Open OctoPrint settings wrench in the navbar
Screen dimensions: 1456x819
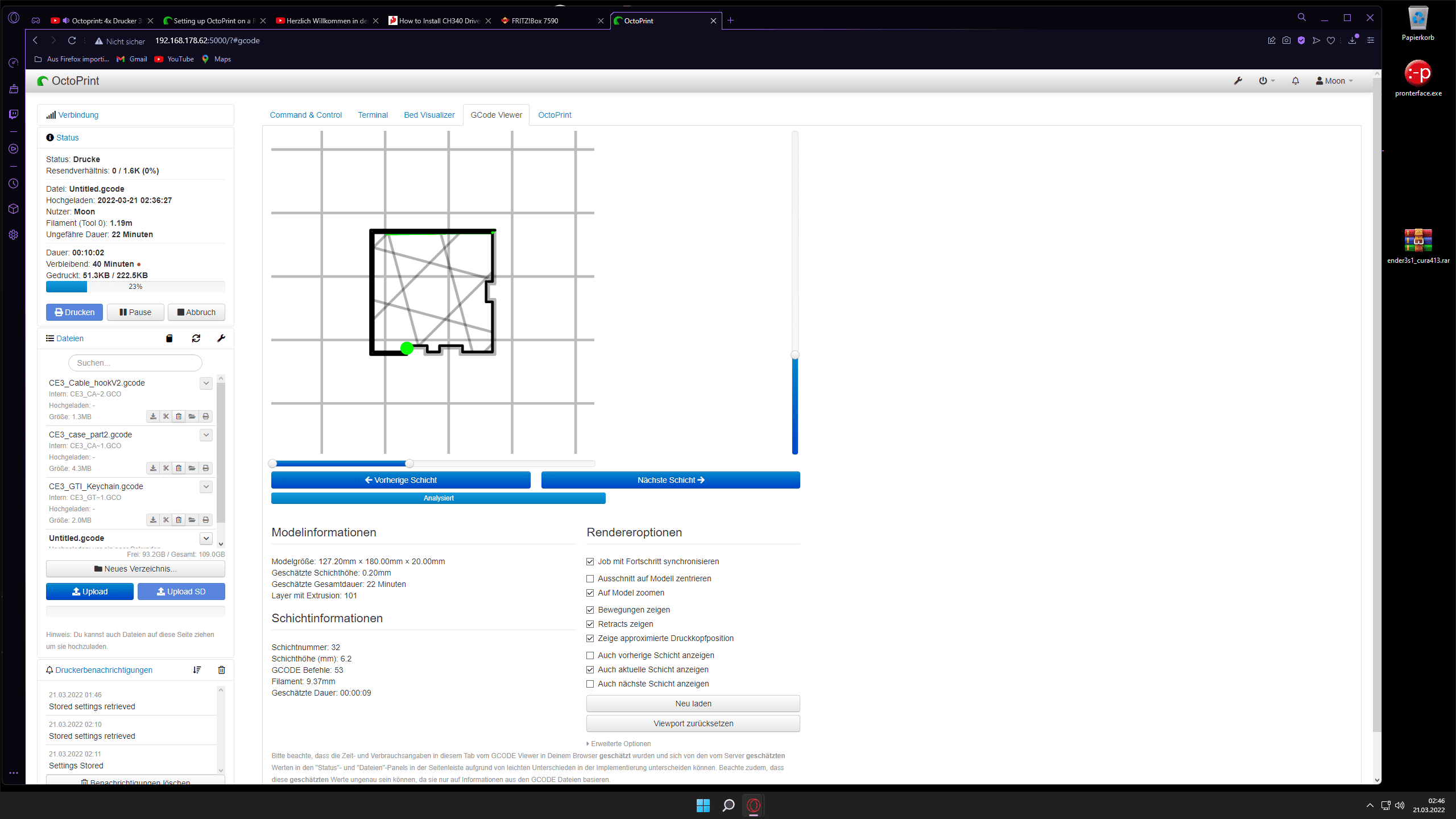coord(1238,81)
